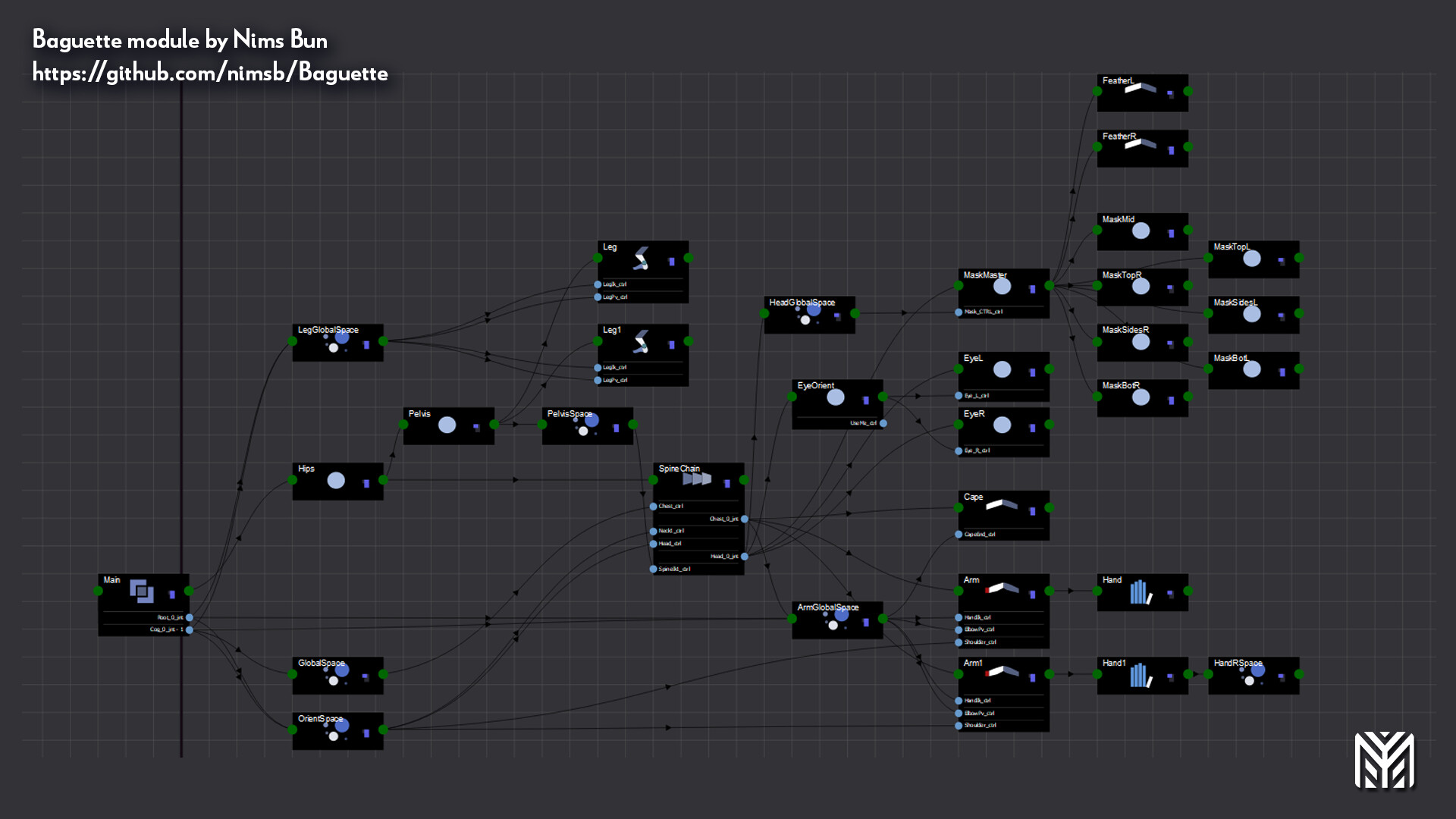The height and width of the screenshot is (819, 1456).
Task: Click the Mask_CTRL_ctrl input port on MaskMaster
Action: [x=958, y=311]
